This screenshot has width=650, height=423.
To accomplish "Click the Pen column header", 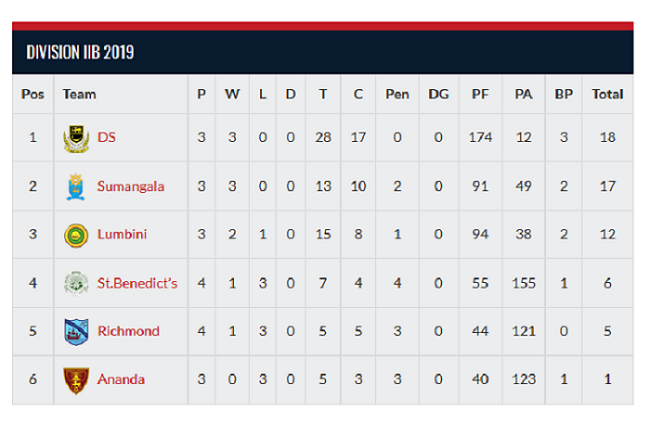I will (x=397, y=94).
